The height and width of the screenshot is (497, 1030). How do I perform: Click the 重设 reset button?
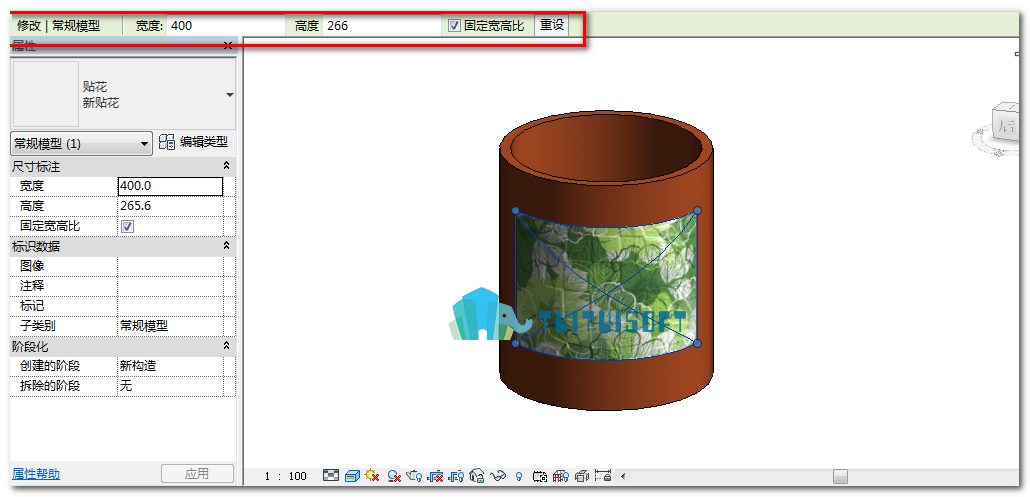click(552, 26)
